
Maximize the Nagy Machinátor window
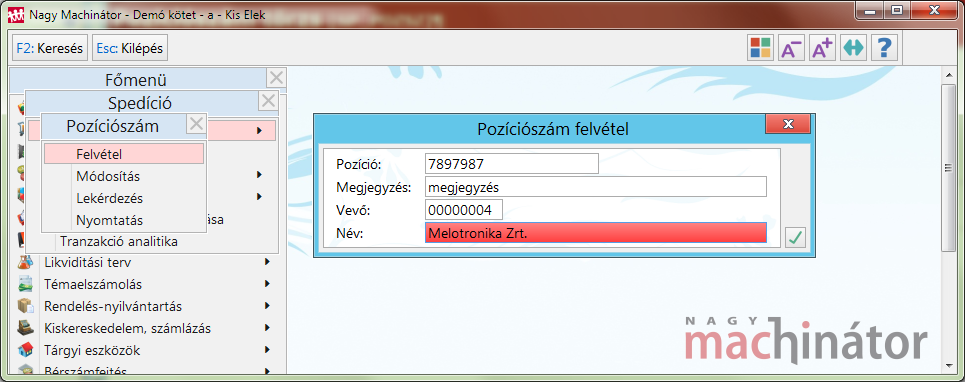897,10
